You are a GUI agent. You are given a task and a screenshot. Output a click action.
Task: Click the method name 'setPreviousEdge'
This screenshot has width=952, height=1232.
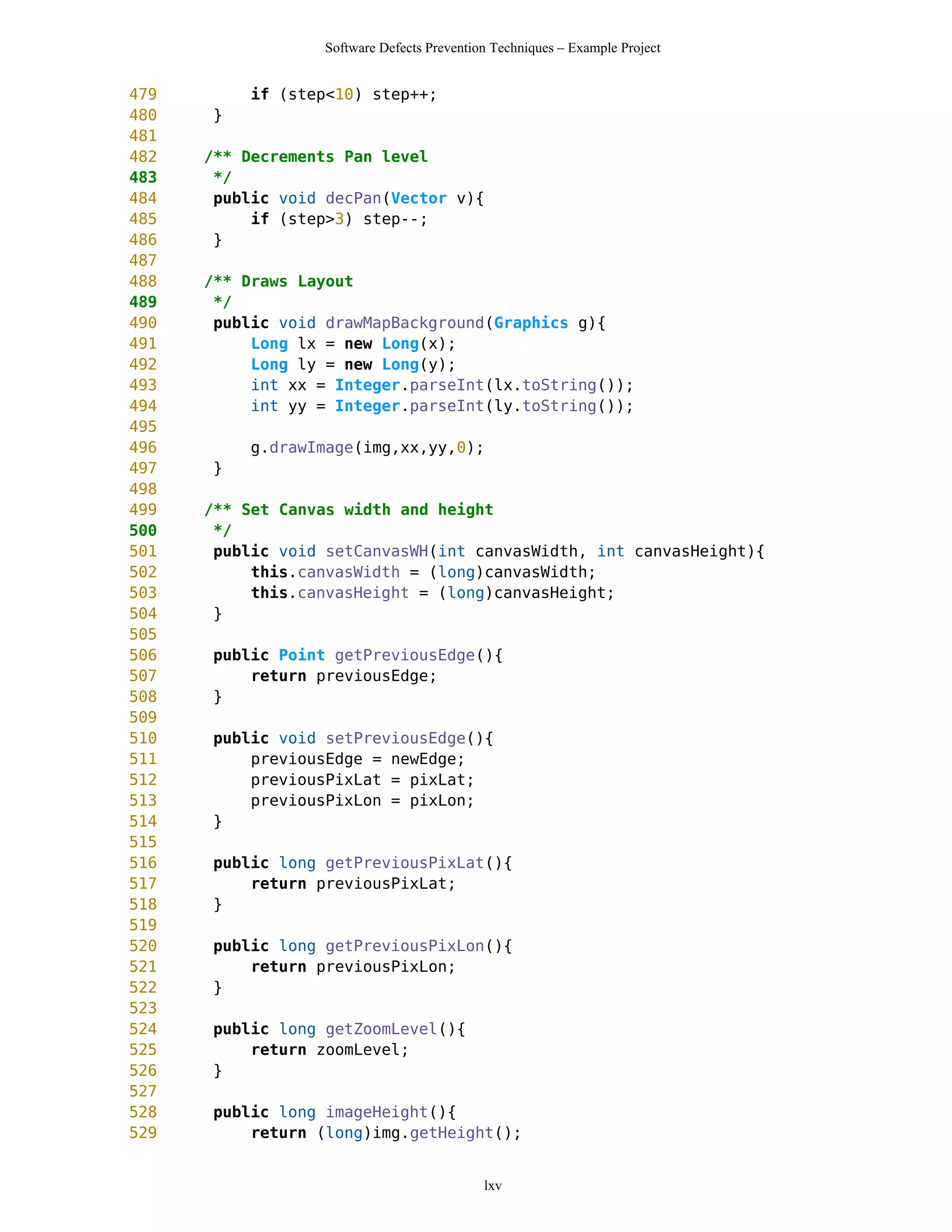pos(396,738)
